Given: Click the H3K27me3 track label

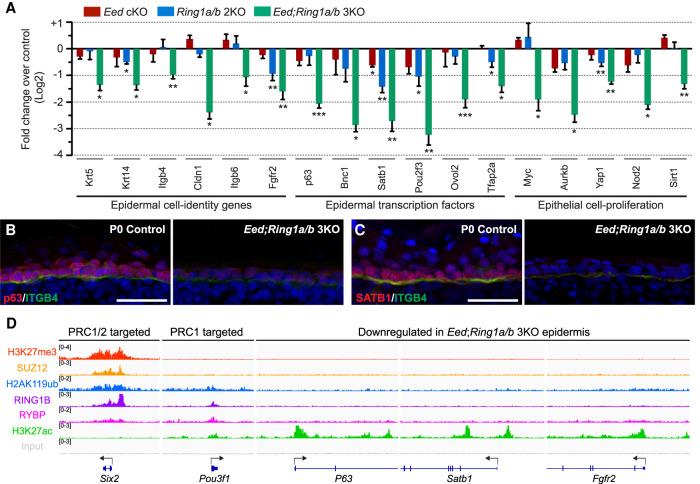Looking at the screenshot, I should [x=33, y=353].
